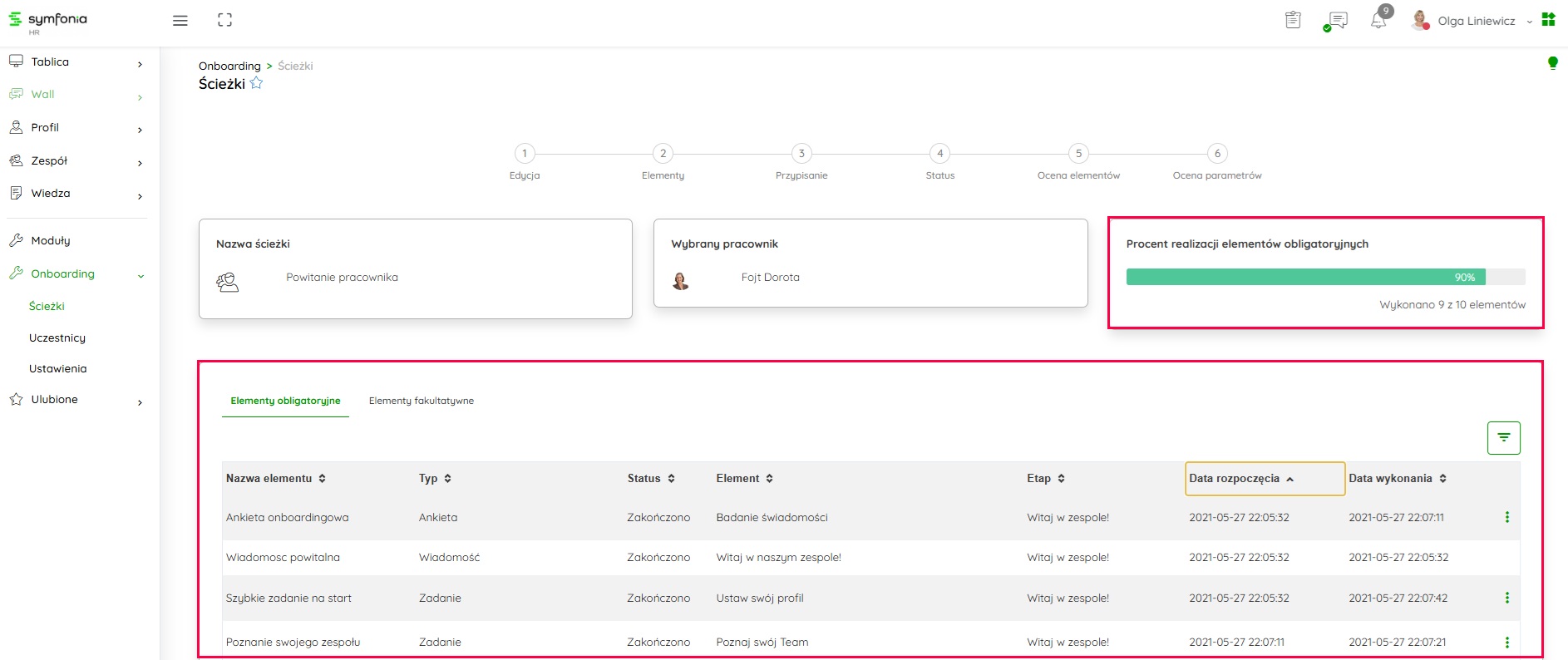Open Uczestnicy in the sidebar

tap(57, 337)
